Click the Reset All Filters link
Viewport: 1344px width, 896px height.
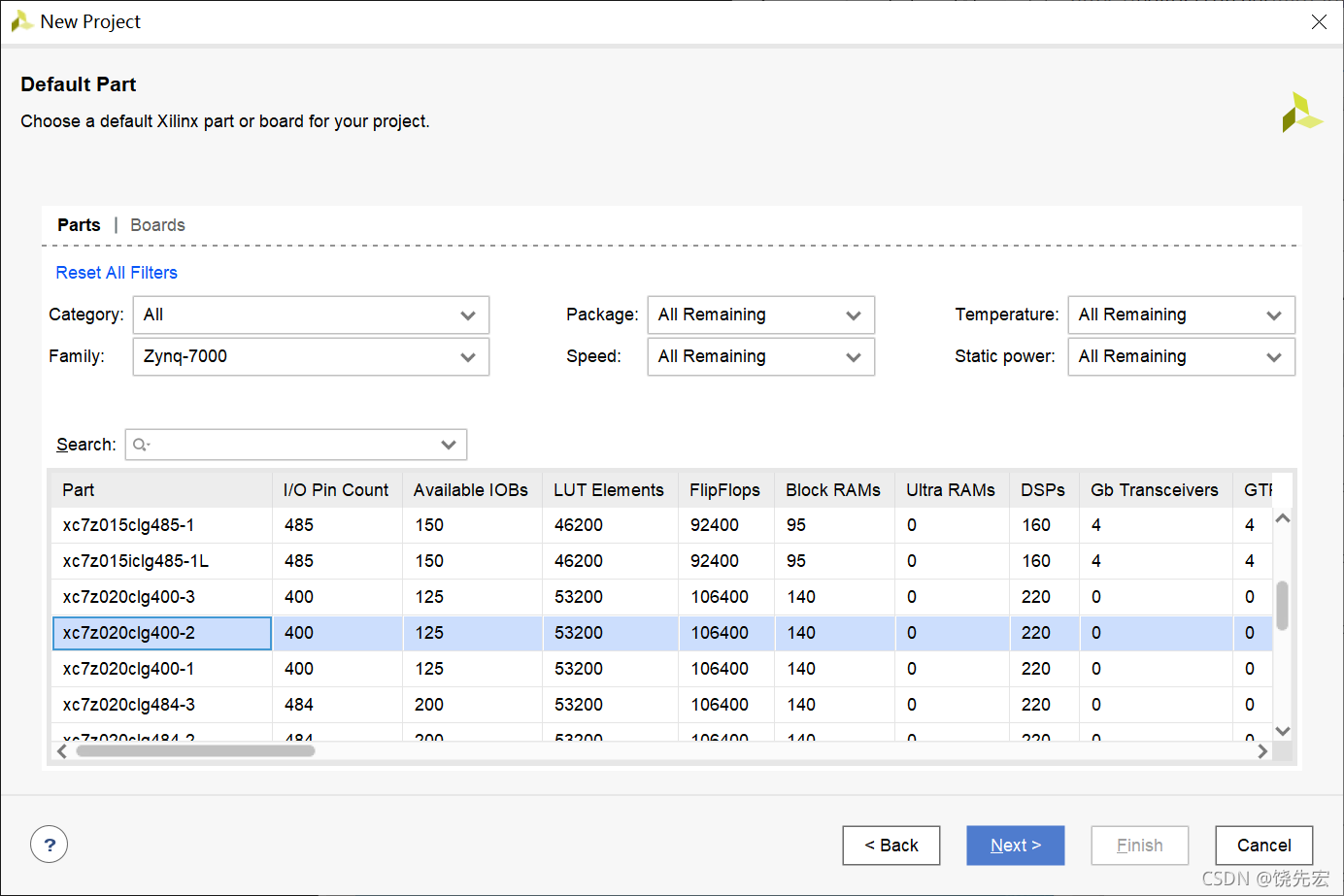coord(117,273)
